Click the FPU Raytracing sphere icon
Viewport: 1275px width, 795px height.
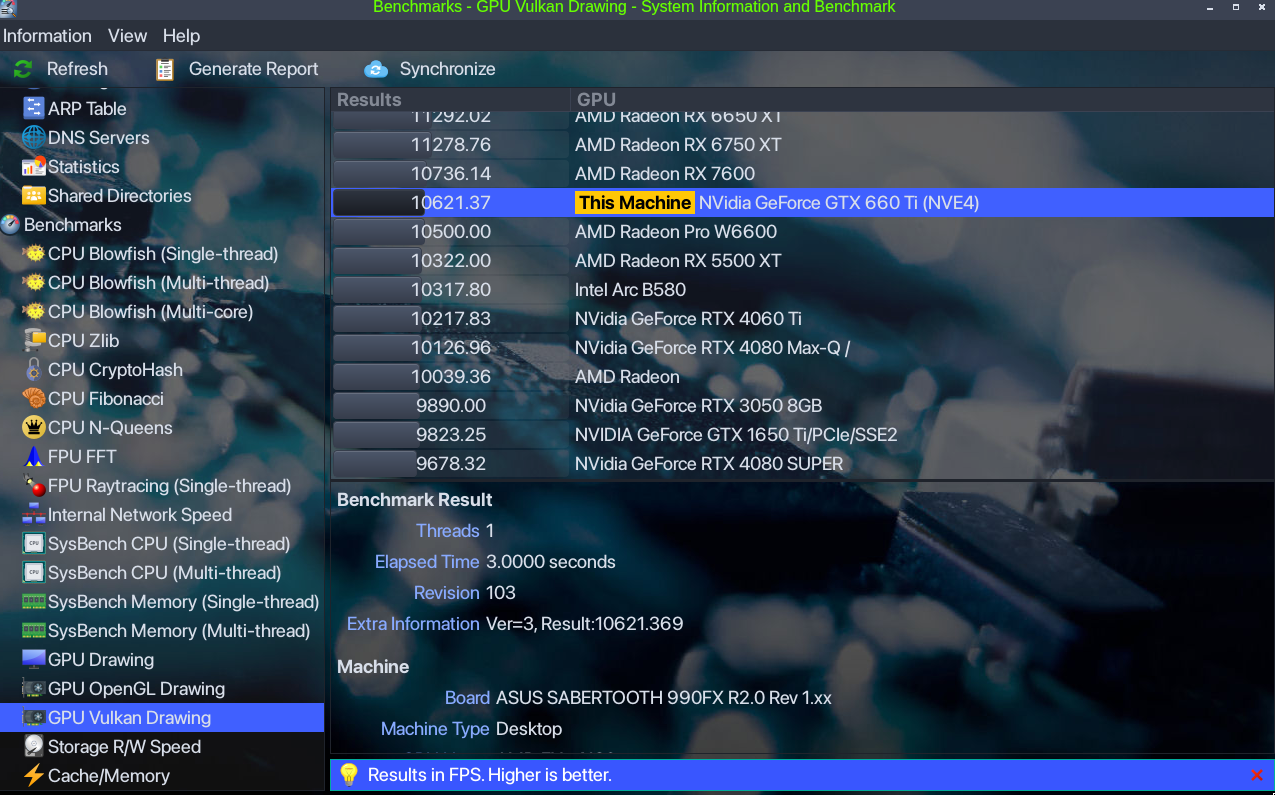(34, 485)
